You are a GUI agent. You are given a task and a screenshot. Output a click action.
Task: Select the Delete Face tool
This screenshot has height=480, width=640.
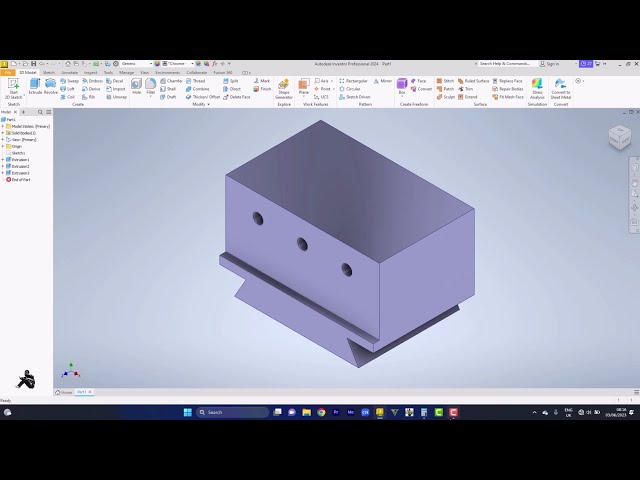coord(237,97)
